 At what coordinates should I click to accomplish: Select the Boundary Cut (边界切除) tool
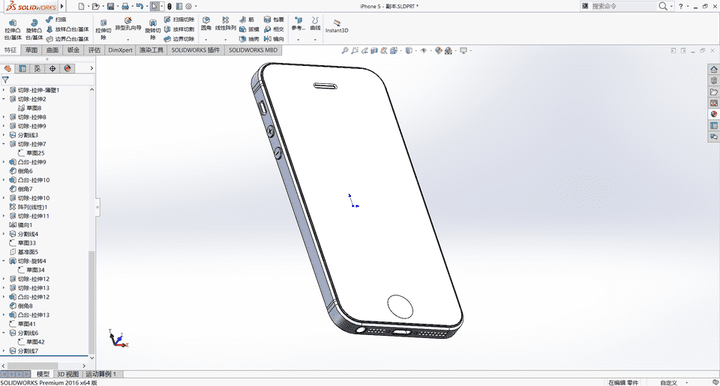click(179, 39)
